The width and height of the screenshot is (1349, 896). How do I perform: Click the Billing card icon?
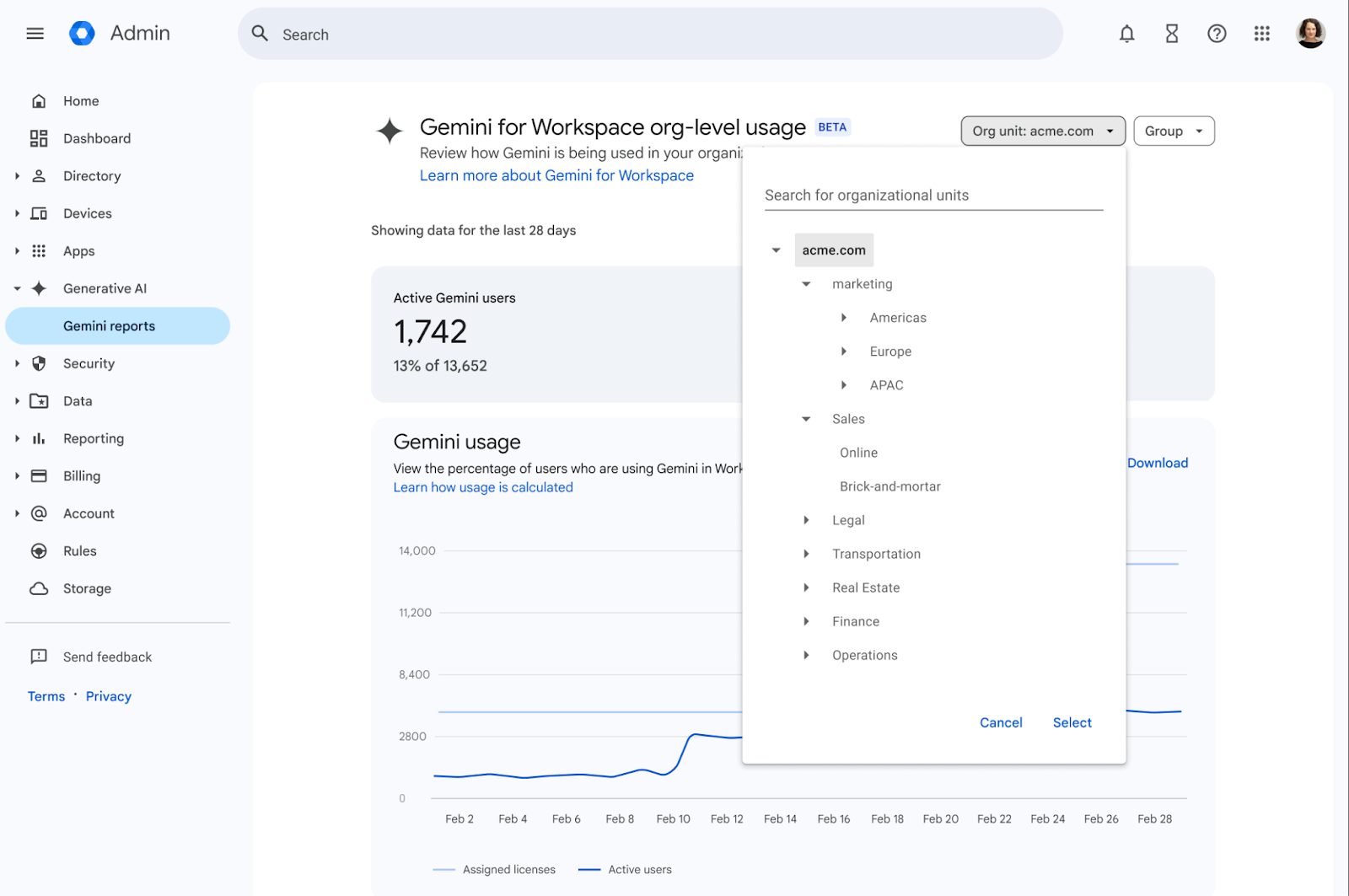click(39, 476)
